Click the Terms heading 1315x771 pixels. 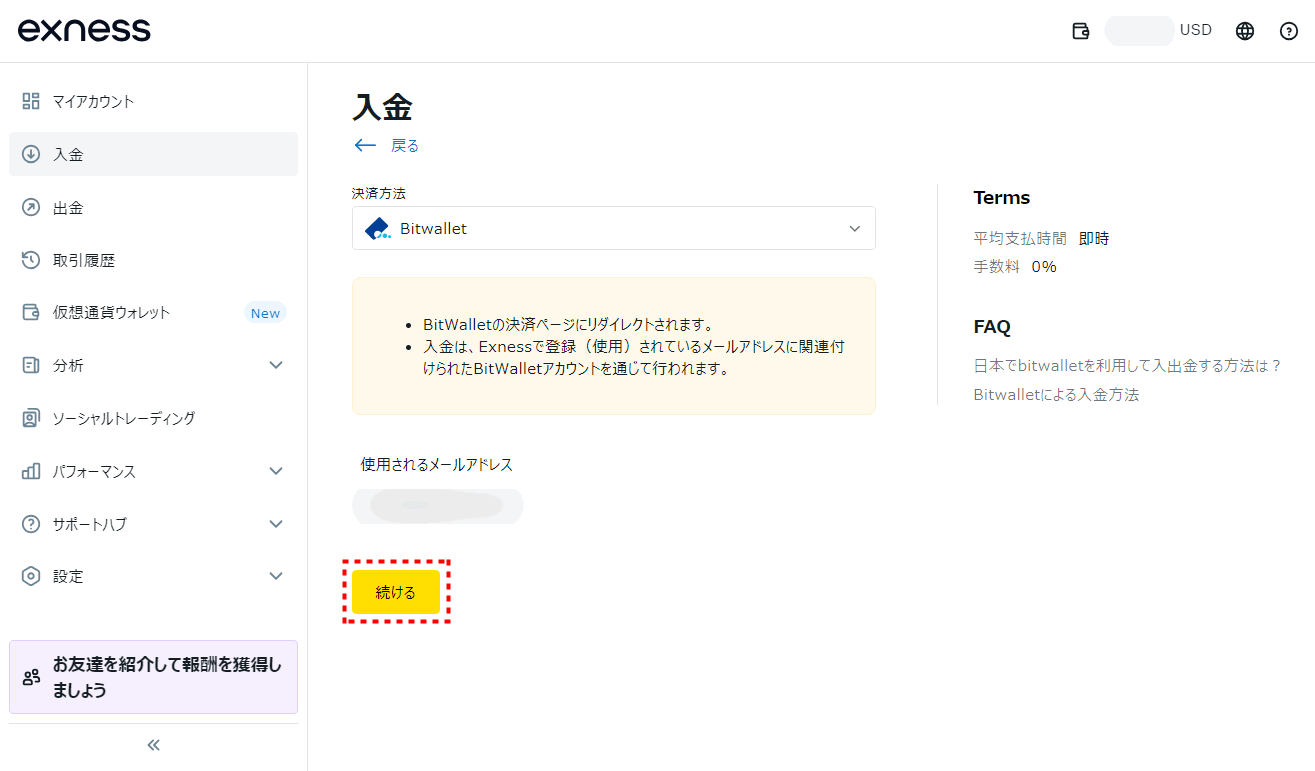(1002, 198)
